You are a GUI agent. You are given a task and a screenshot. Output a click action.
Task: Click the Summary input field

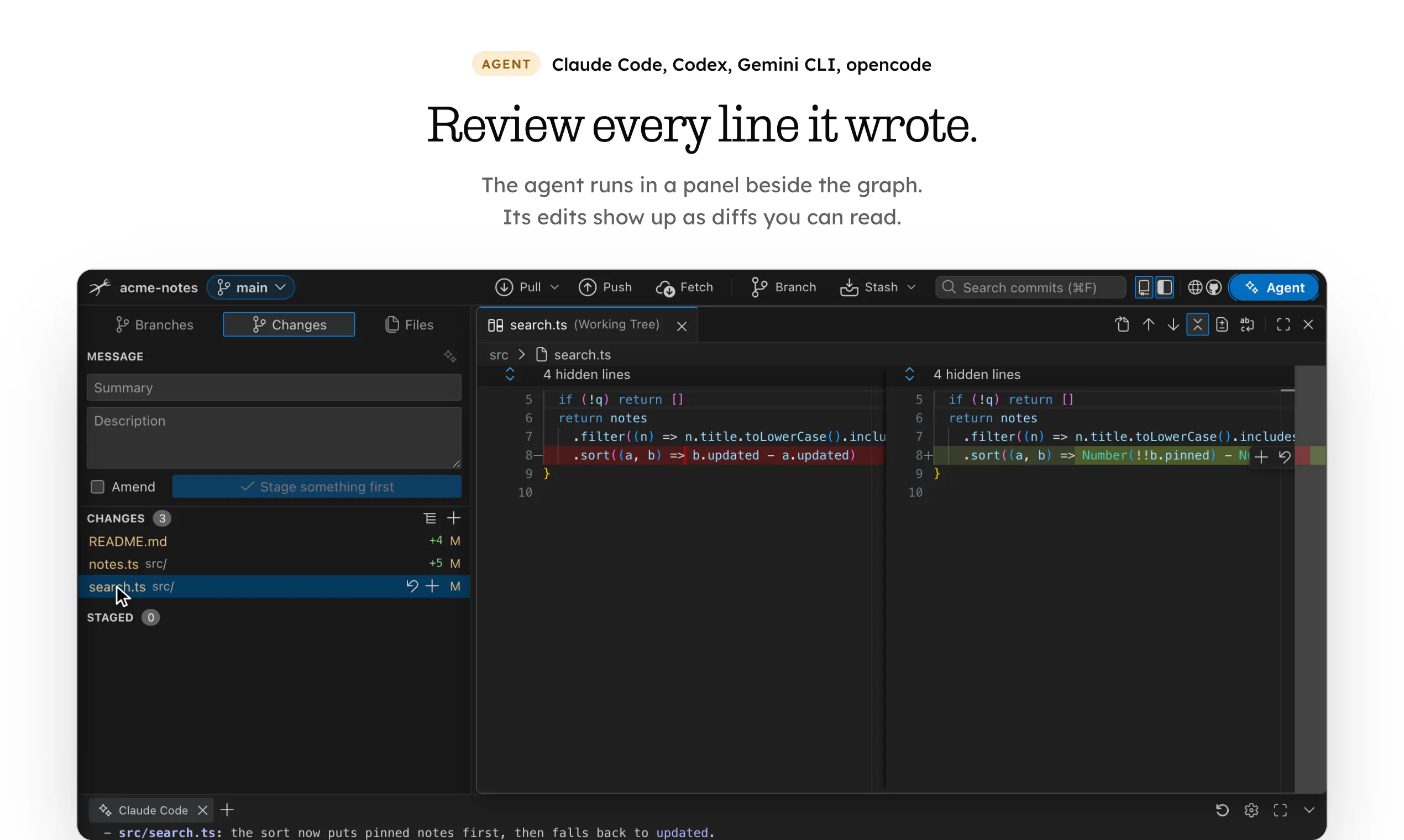(x=274, y=388)
